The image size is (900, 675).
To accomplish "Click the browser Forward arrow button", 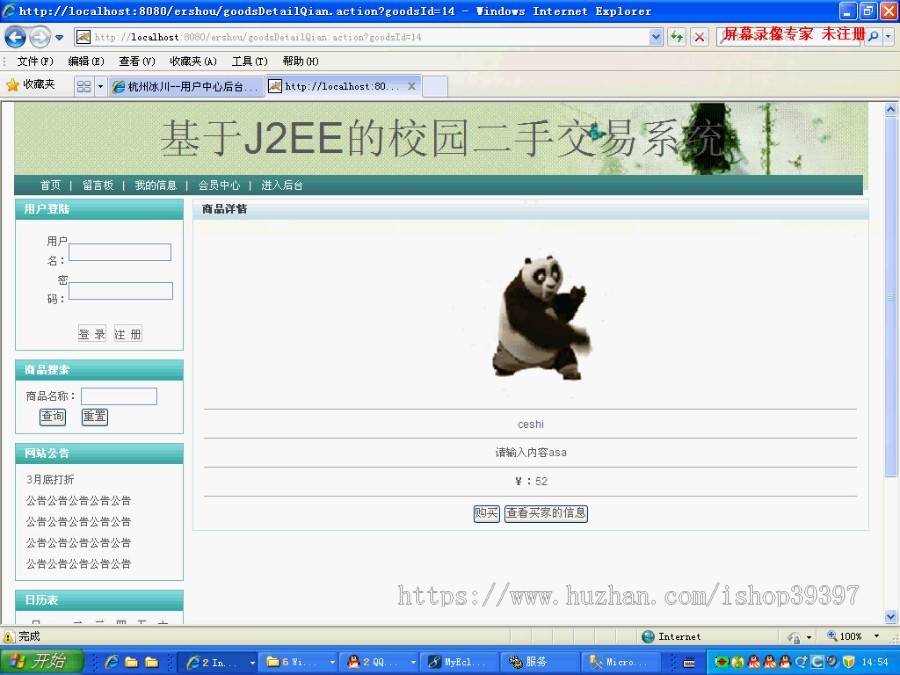I will click(40, 37).
